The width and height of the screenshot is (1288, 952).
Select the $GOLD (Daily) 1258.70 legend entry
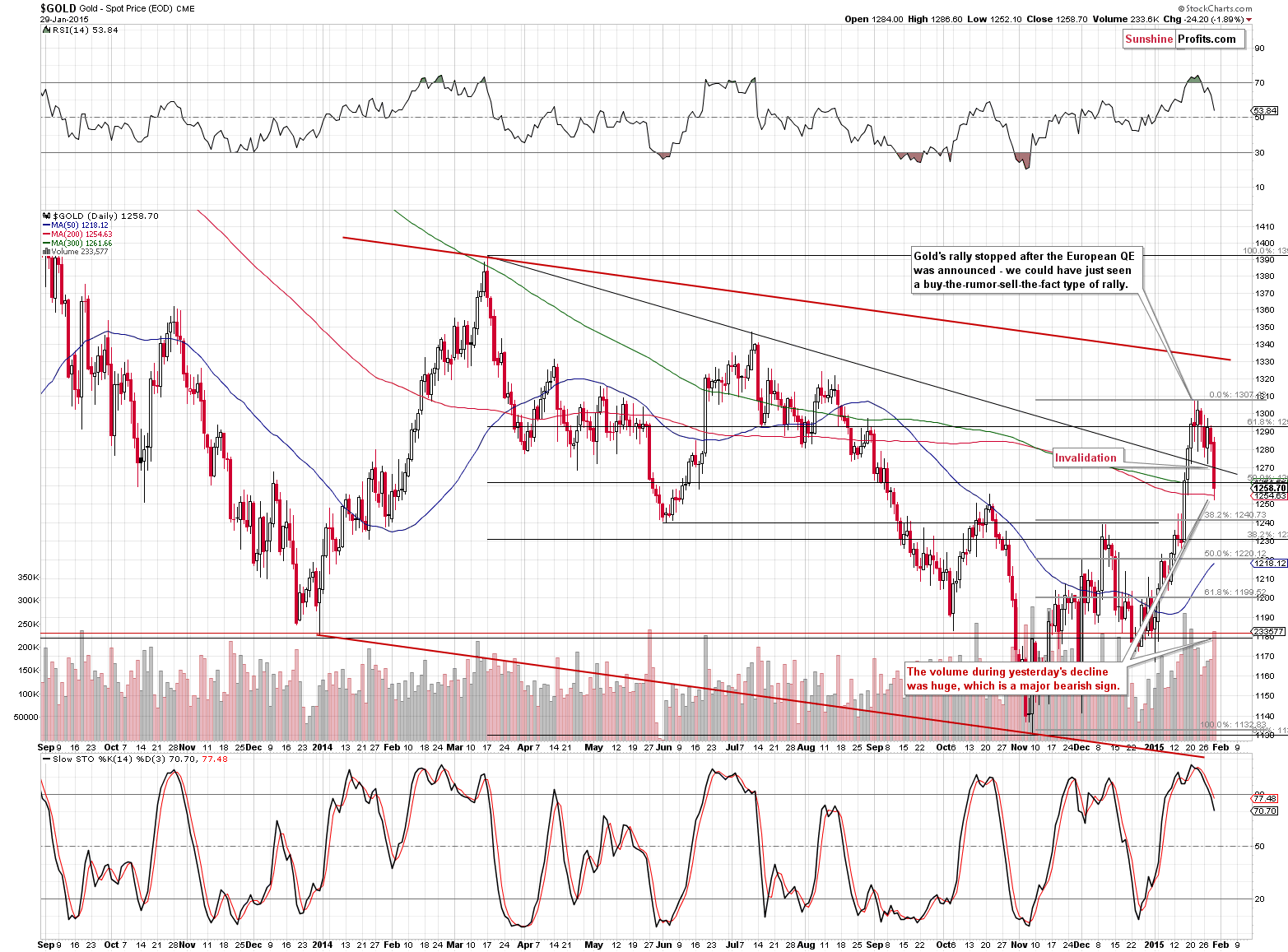[x=103, y=216]
